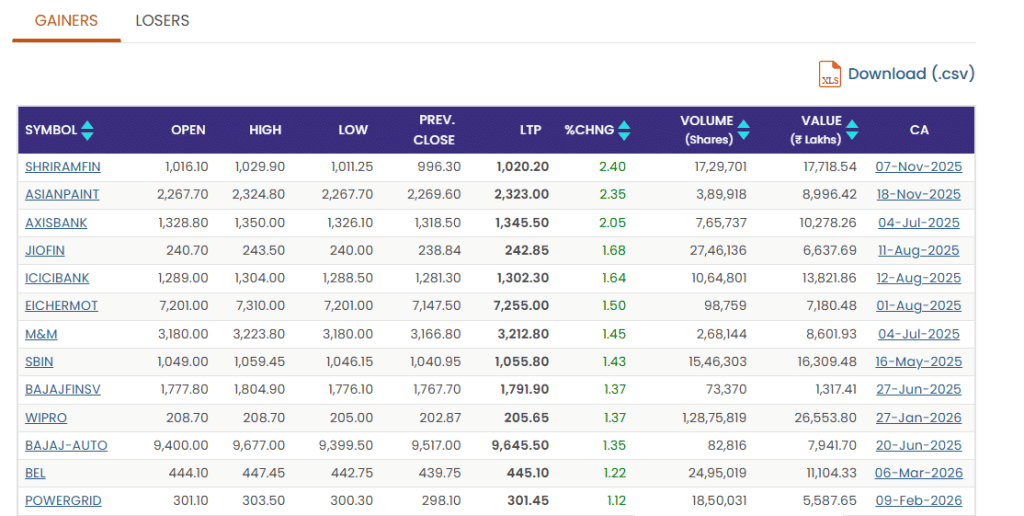The width and height of the screenshot is (1024, 516).
Task: Sort by VOLUME using sort arrows
Action: (x=743, y=130)
